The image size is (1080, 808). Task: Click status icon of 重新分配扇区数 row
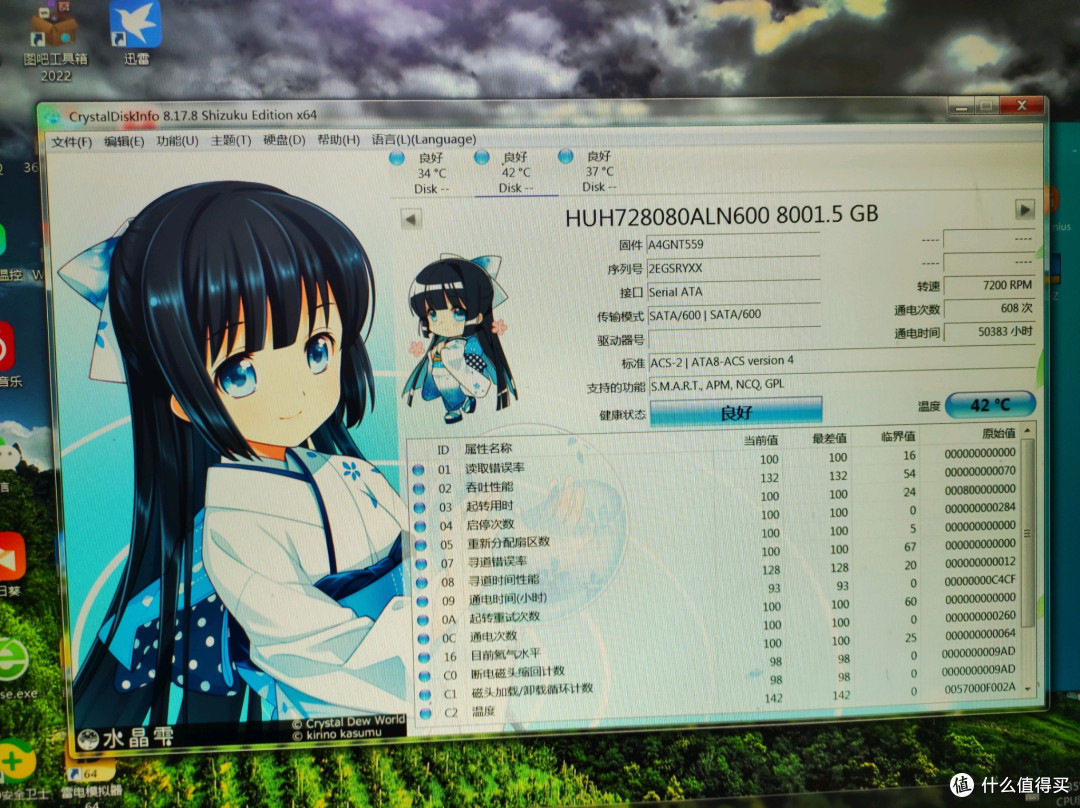pyautogui.click(x=421, y=545)
